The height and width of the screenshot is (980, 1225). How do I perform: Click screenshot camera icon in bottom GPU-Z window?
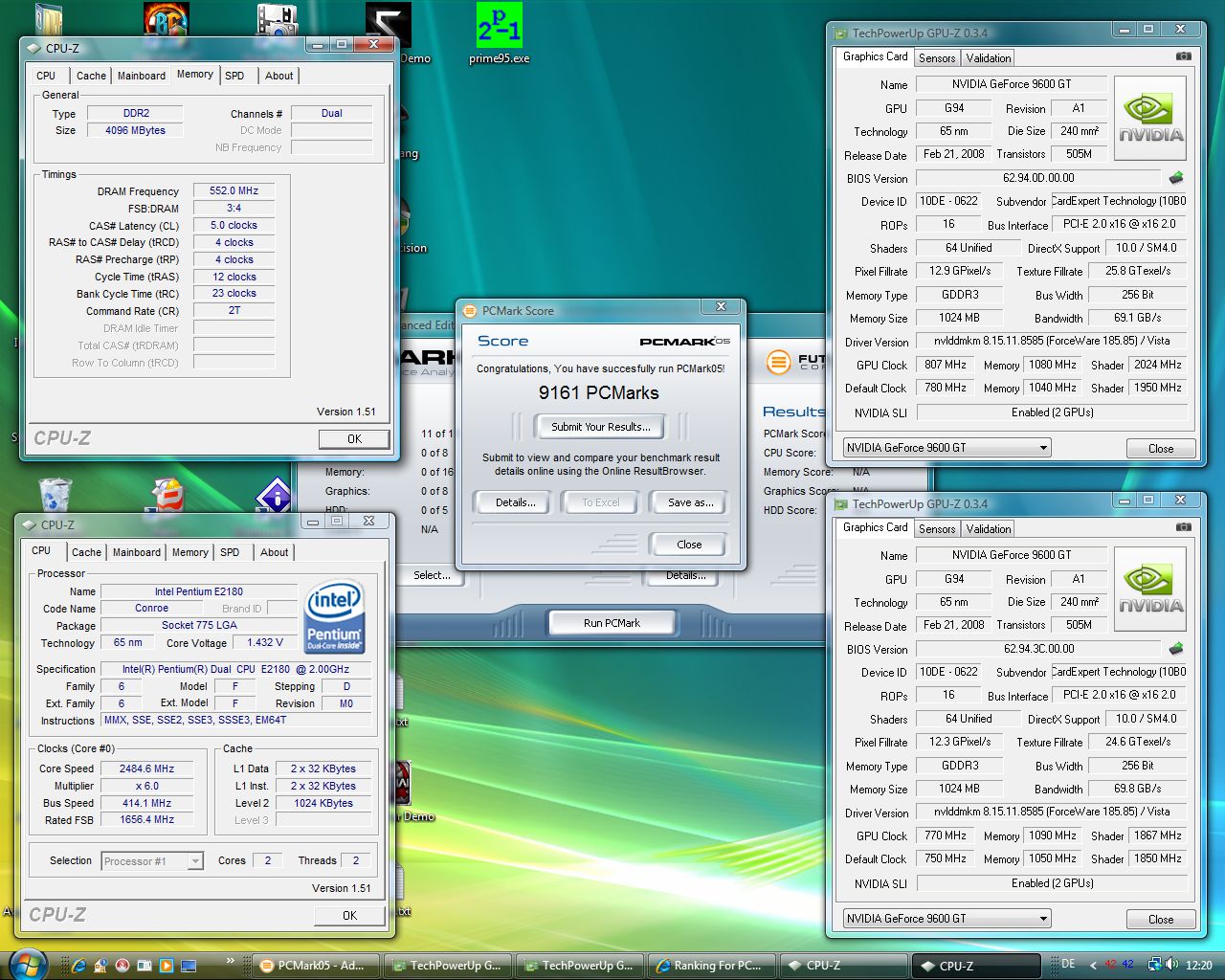tap(1183, 527)
